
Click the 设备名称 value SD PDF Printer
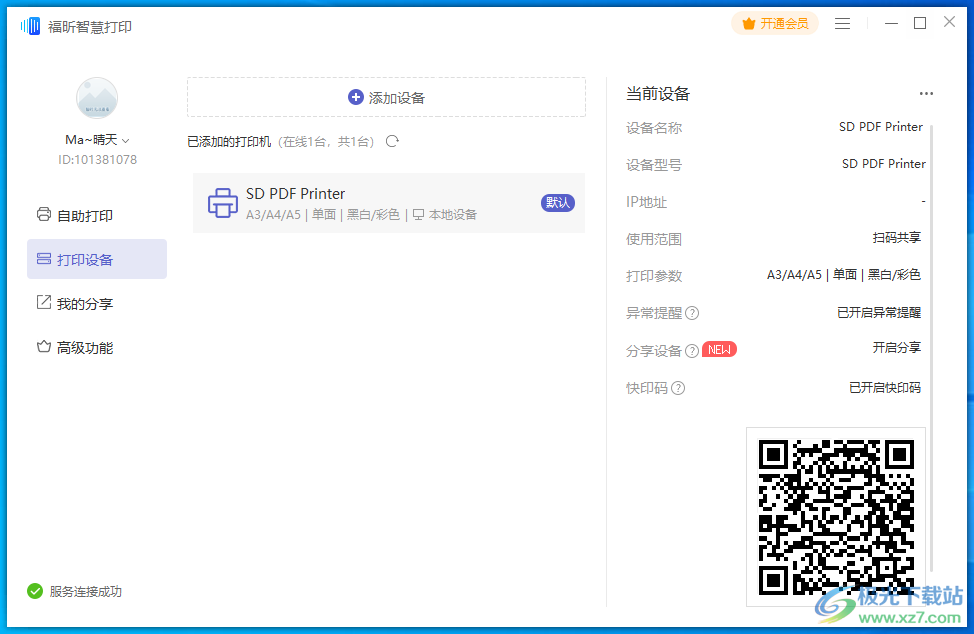[x=880, y=127]
